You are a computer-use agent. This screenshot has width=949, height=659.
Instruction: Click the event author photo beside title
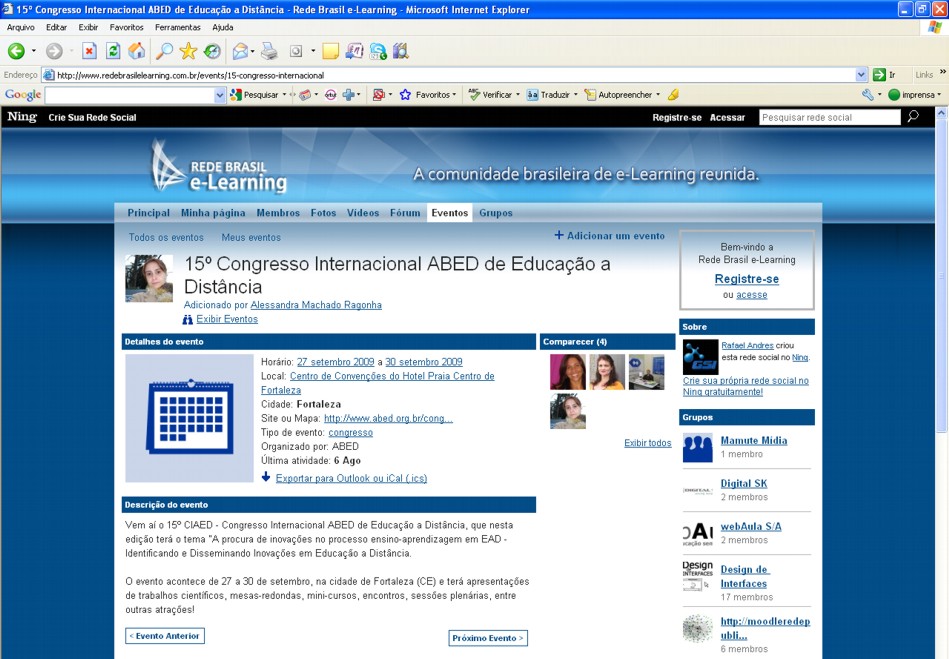(149, 278)
